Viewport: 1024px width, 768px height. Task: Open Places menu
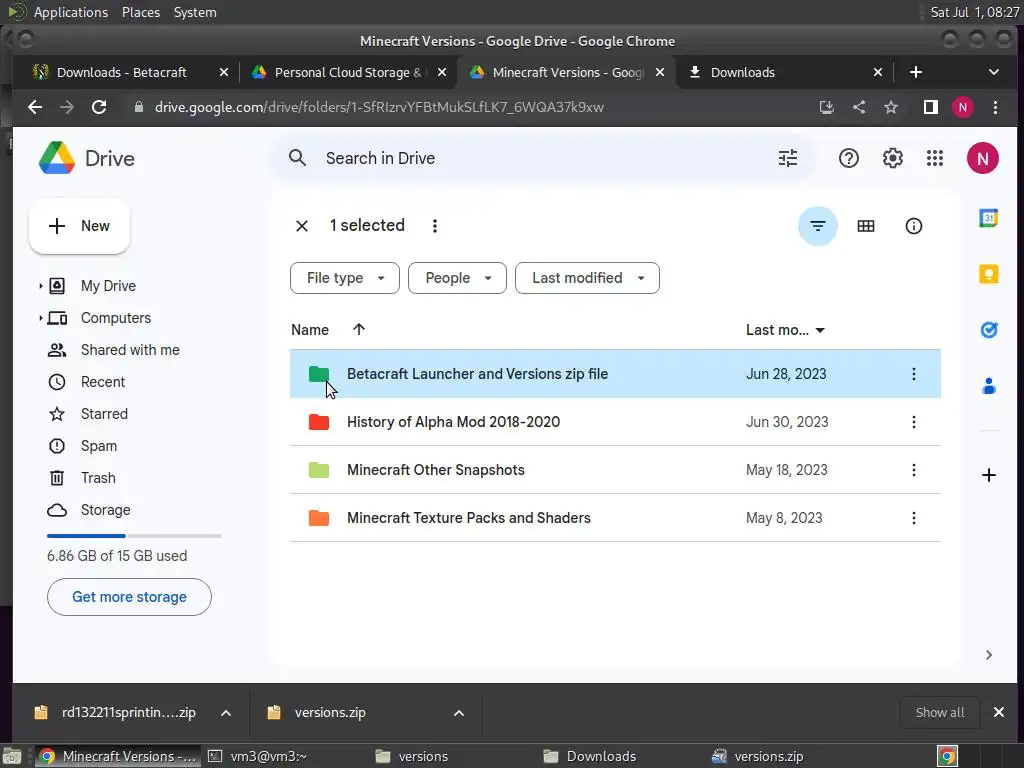pos(140,12)
